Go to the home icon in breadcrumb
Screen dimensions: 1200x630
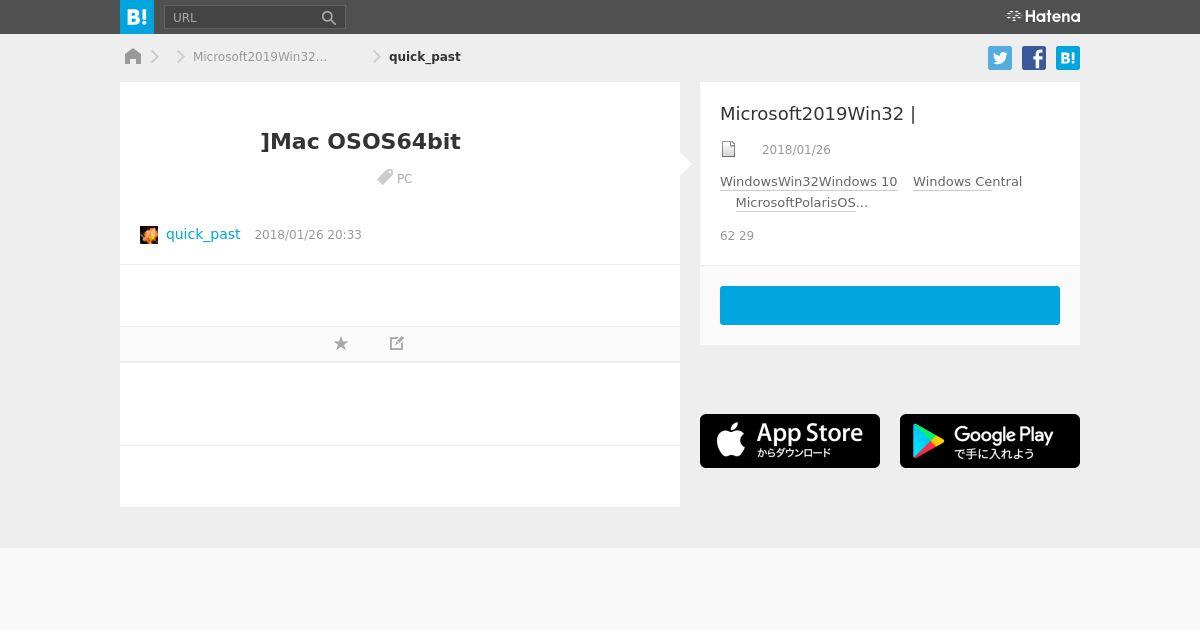click(x=133, y=56)
